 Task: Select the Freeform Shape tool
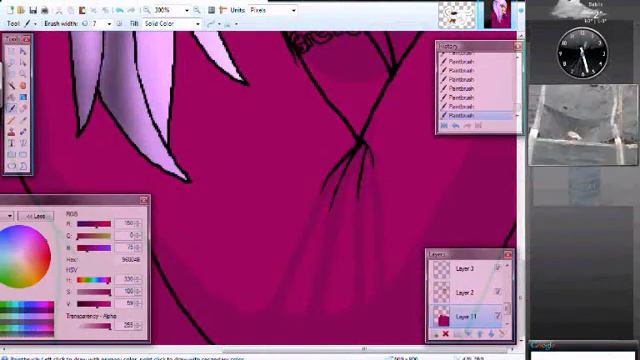23,166
